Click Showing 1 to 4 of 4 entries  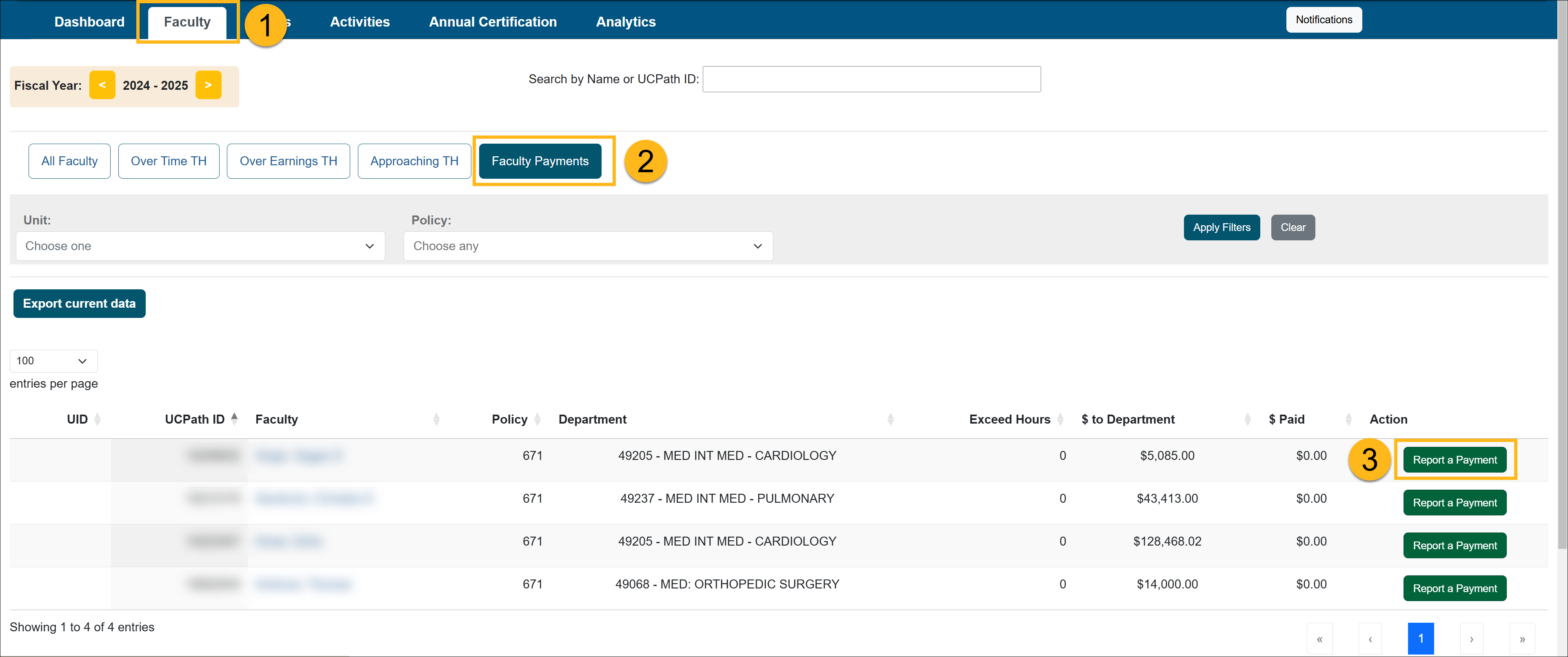pos(82,627)
